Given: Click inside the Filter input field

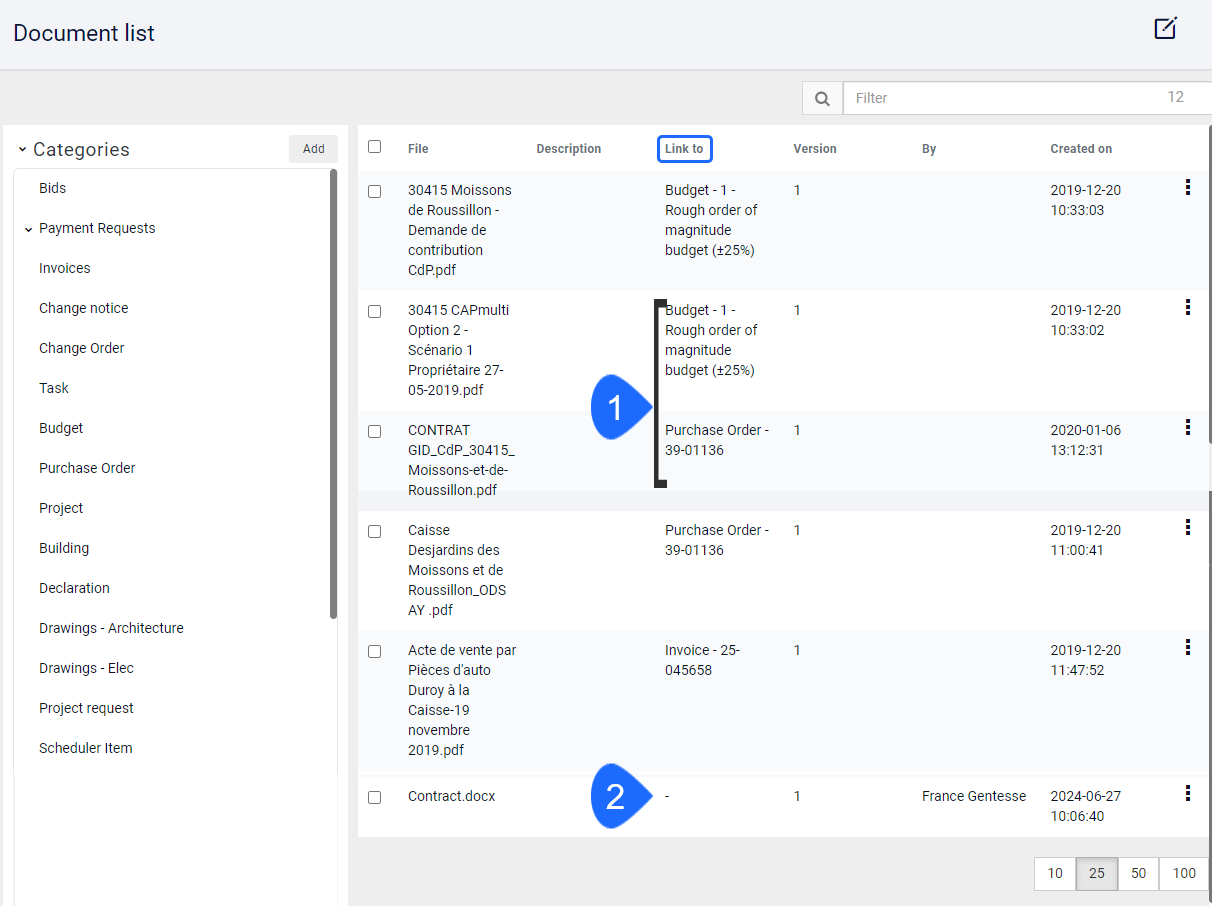Looking at the screenshot, I should pos(1027,98).
